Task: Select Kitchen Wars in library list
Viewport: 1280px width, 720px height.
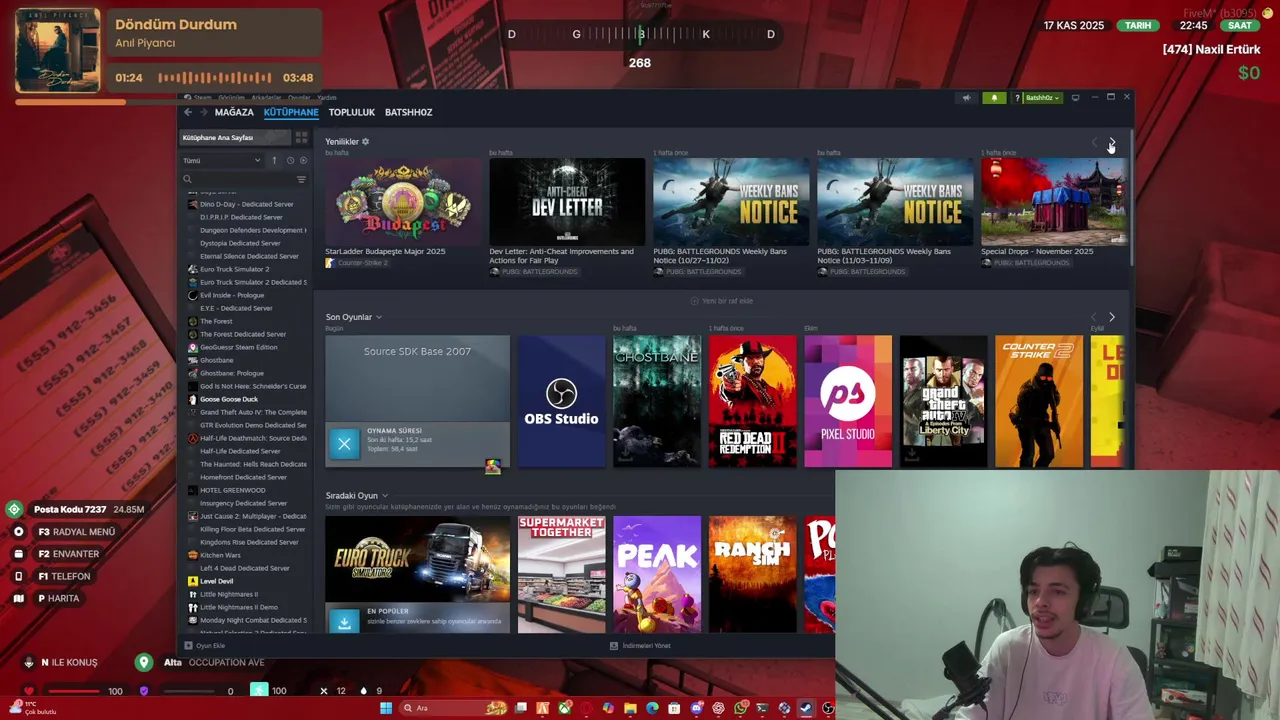Action: click(220, 555)
